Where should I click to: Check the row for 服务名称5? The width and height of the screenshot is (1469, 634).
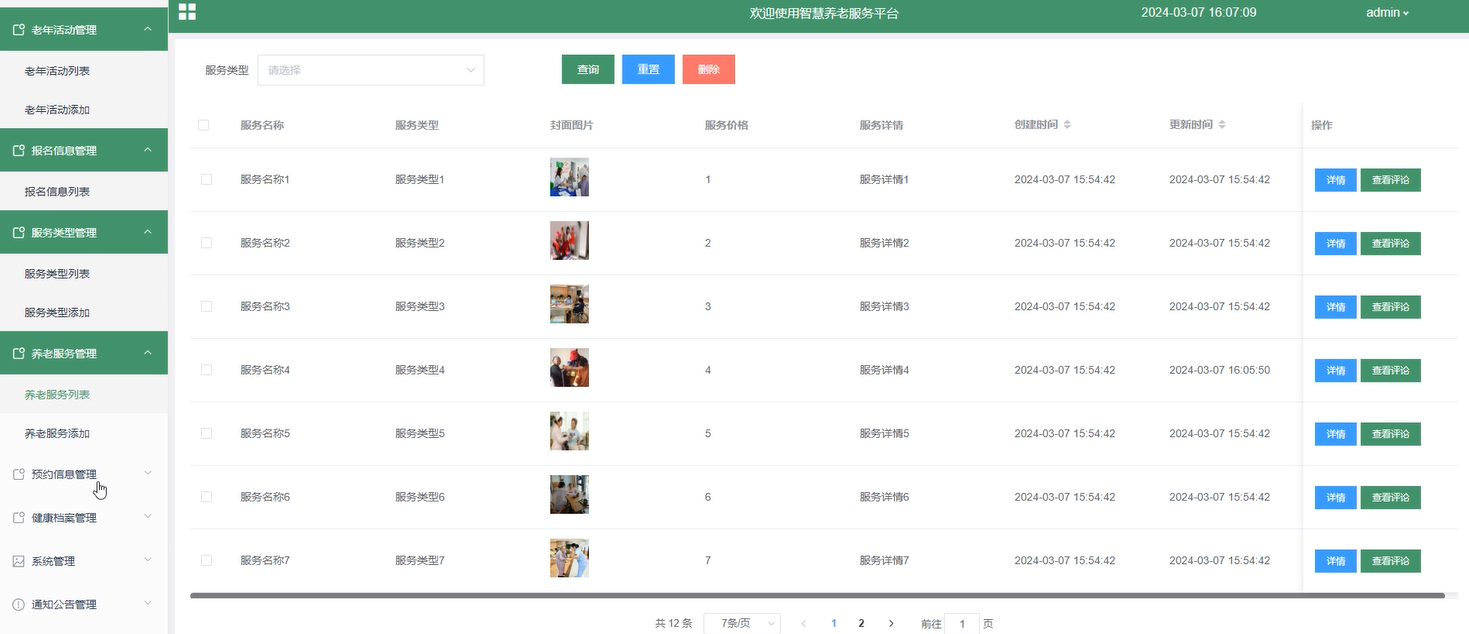pyautogui.click(x=207, y=433)
